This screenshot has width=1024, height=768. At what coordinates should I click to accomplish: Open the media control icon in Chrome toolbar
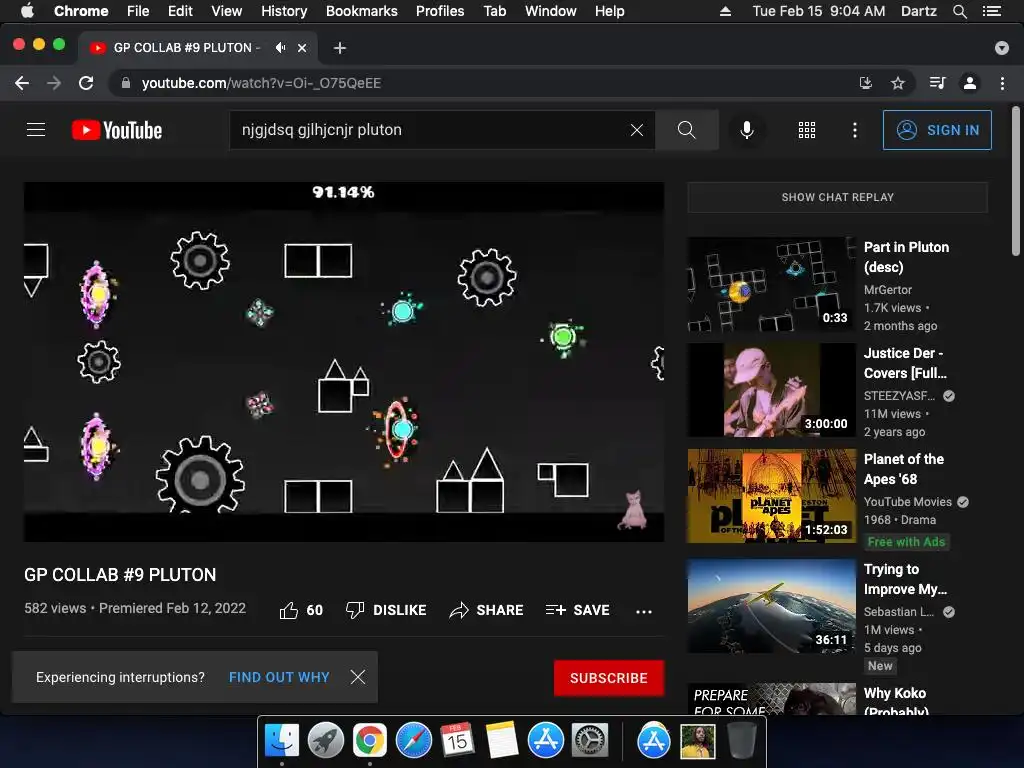coord(938,83)
